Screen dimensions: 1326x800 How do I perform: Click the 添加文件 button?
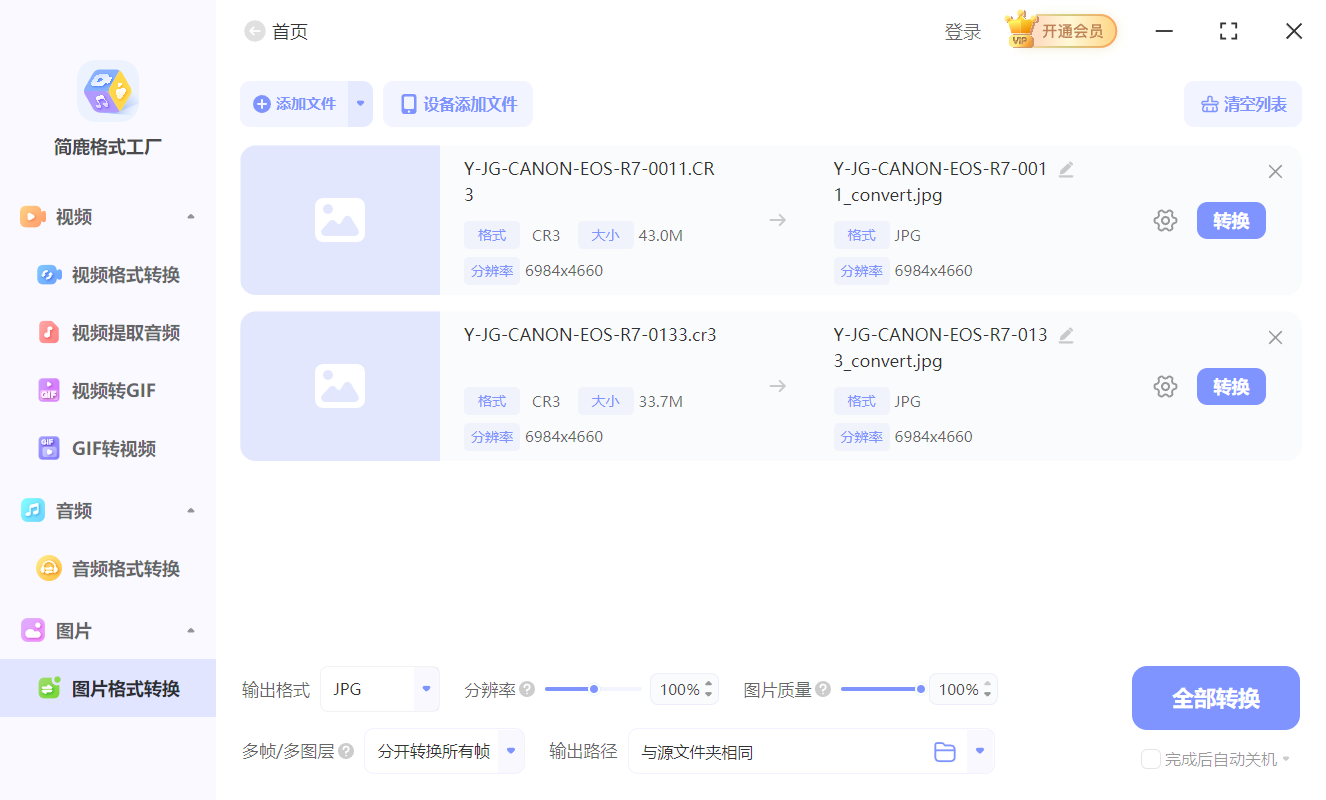click(x=294, y=104)
